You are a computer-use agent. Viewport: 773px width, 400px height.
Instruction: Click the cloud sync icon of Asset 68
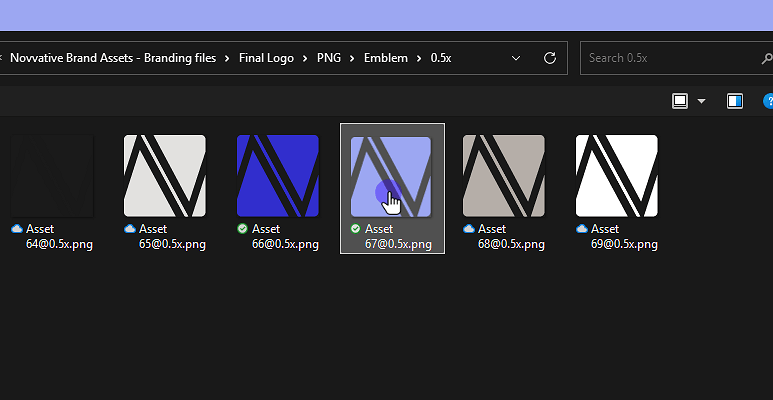pyautogui.click(x=469, y=229)
